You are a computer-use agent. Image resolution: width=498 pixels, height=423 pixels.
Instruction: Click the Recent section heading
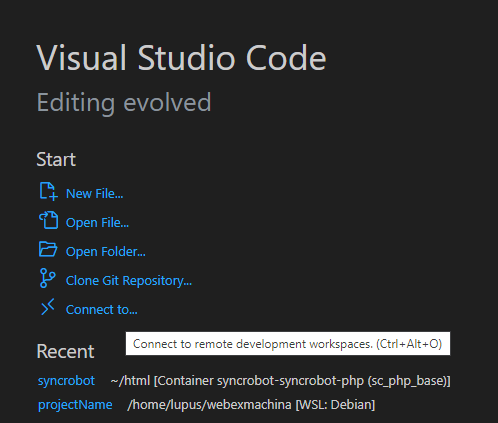pyautogui.click(x=65, y=351)
